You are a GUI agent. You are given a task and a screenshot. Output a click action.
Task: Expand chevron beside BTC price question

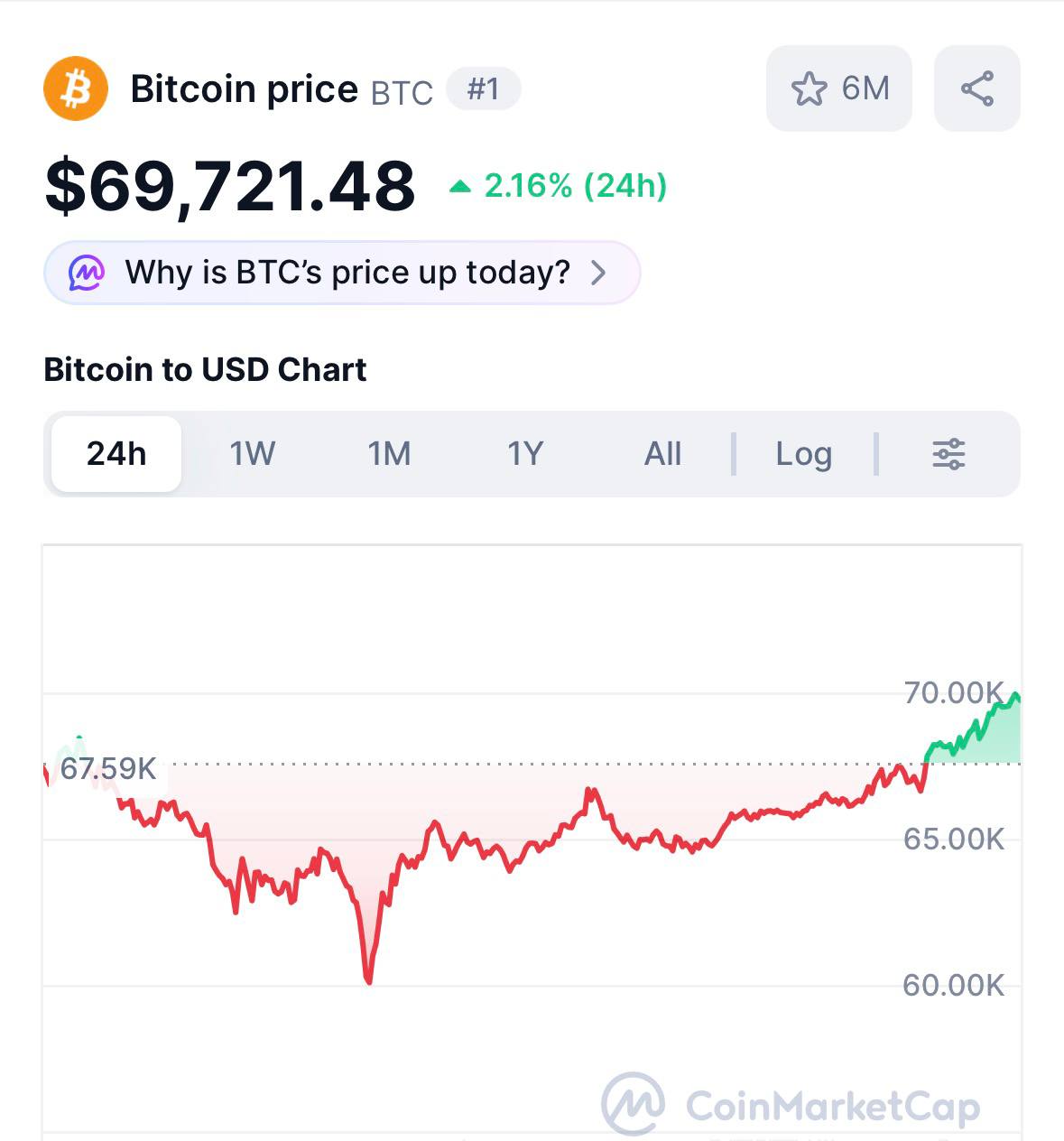(598, 273)
